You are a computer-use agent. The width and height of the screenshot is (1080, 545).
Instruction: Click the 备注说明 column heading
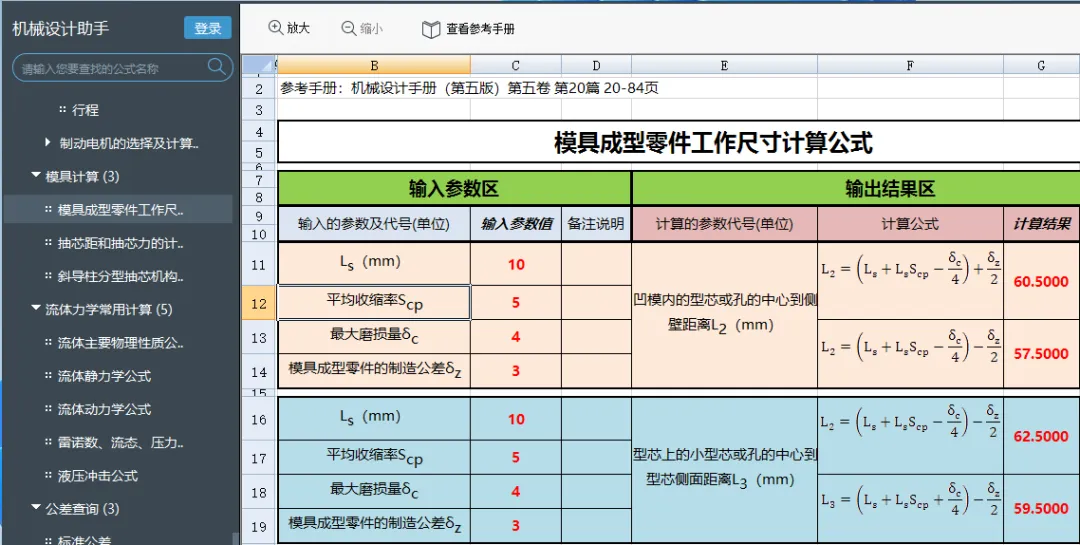point(596,224)
